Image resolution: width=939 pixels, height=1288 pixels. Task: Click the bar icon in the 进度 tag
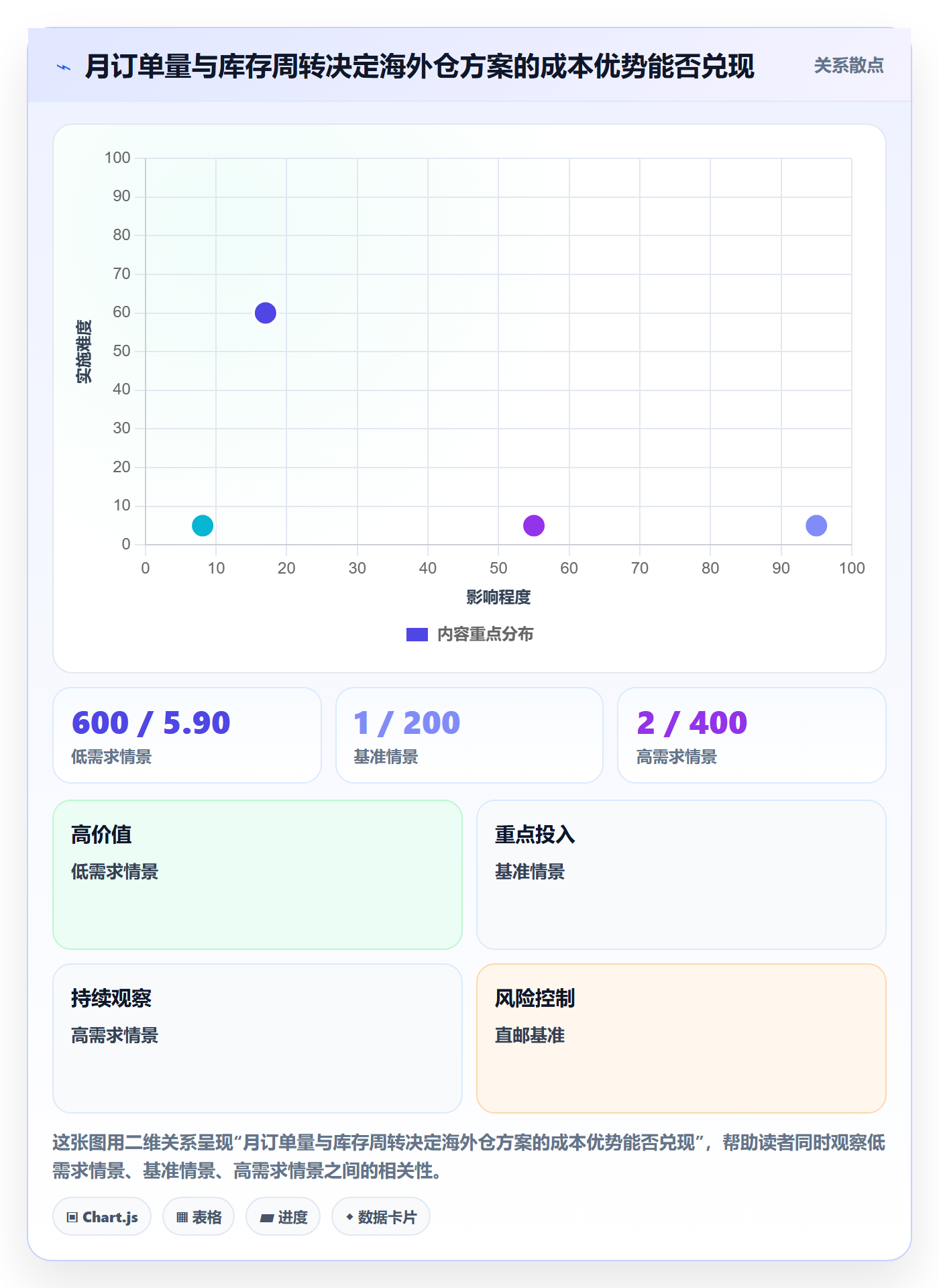pyautogui.click(x=267, y=1218)
